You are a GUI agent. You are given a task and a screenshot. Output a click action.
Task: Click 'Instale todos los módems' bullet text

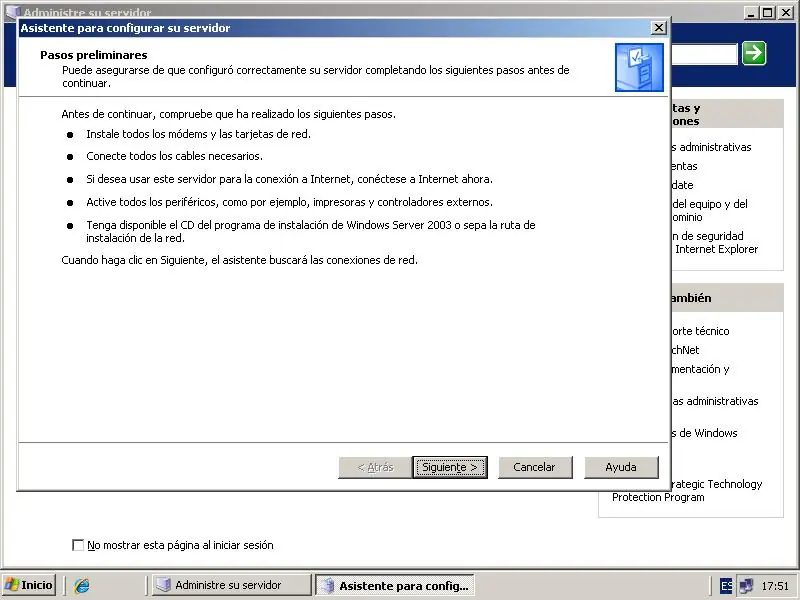point(198,134)
